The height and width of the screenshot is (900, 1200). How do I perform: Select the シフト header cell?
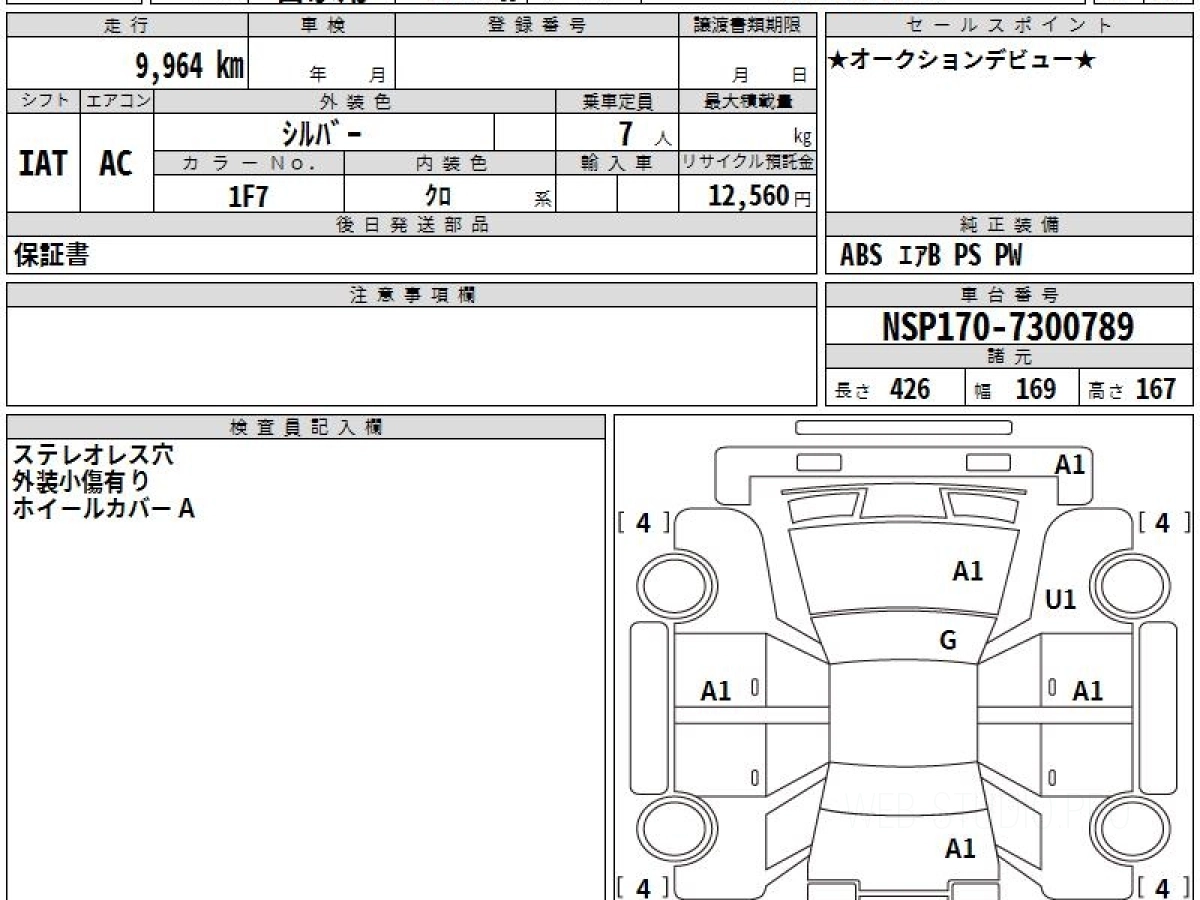pos(44,101)
